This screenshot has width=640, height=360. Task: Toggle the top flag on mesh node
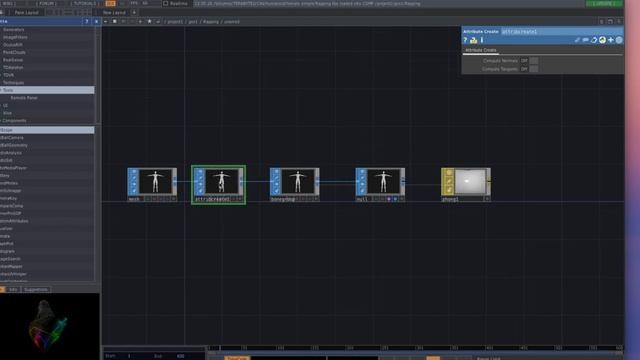(134, 172)
